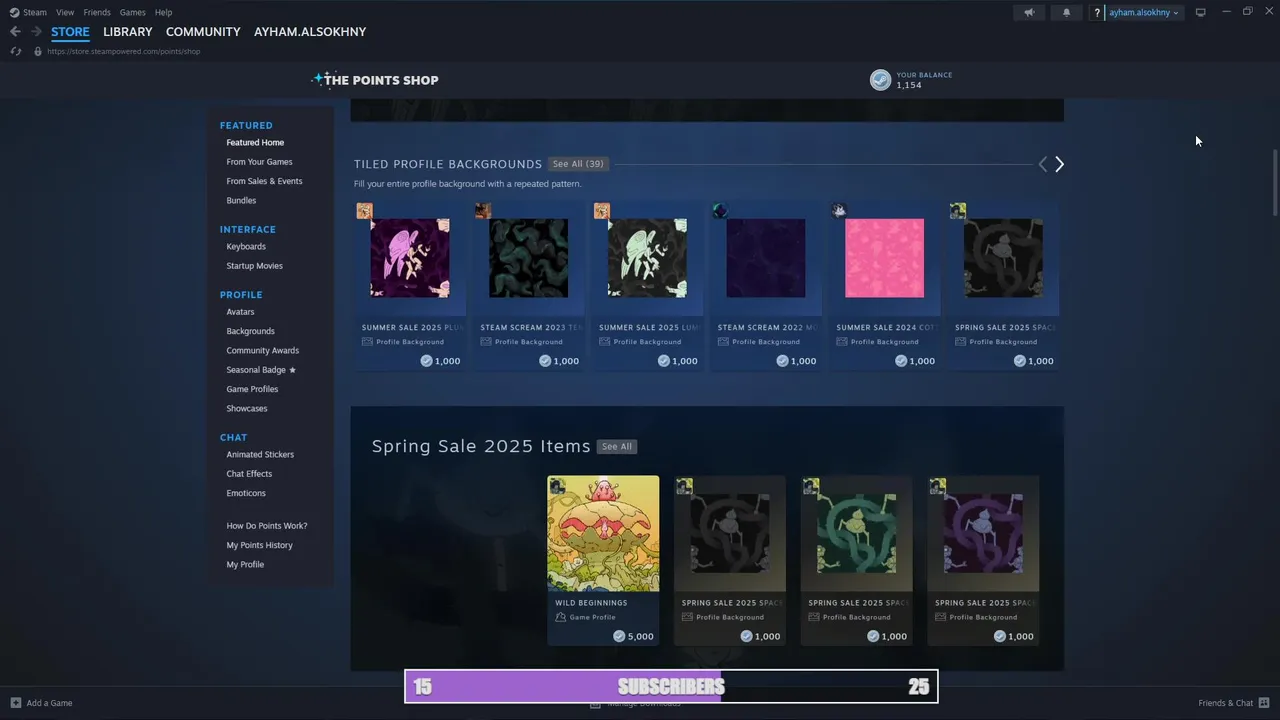Open the notifications bell icon
Viewport: 1280px width, 720px height.
1066,12
